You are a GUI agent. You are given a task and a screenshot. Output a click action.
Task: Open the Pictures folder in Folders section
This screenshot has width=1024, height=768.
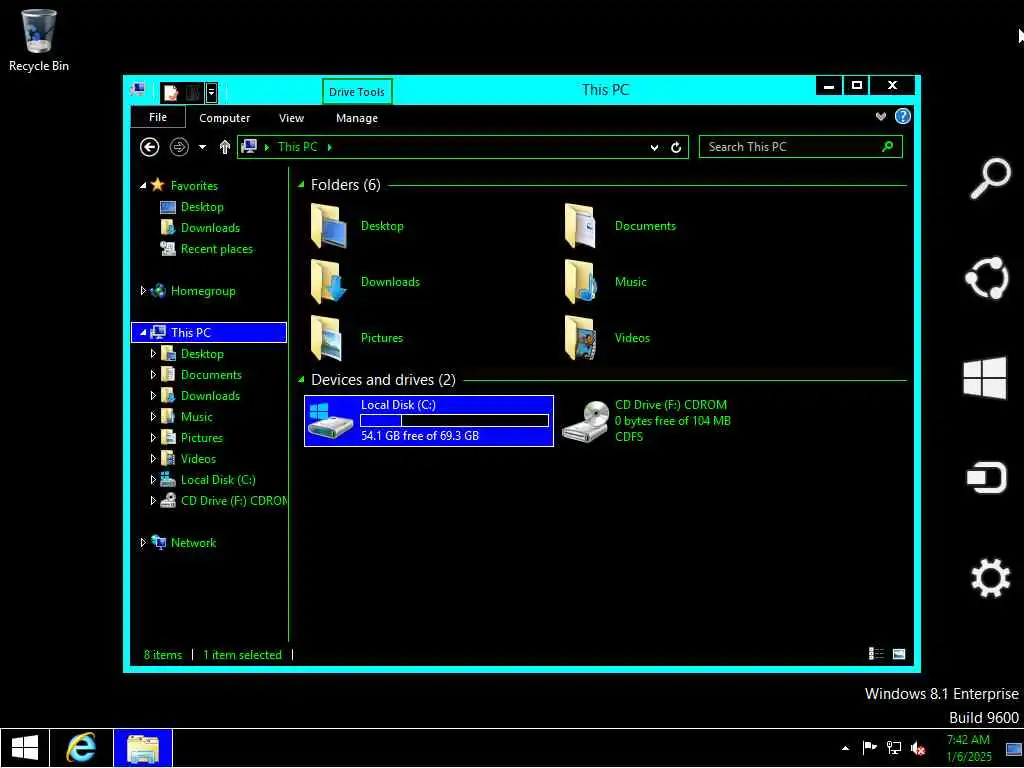coord(357,338)
